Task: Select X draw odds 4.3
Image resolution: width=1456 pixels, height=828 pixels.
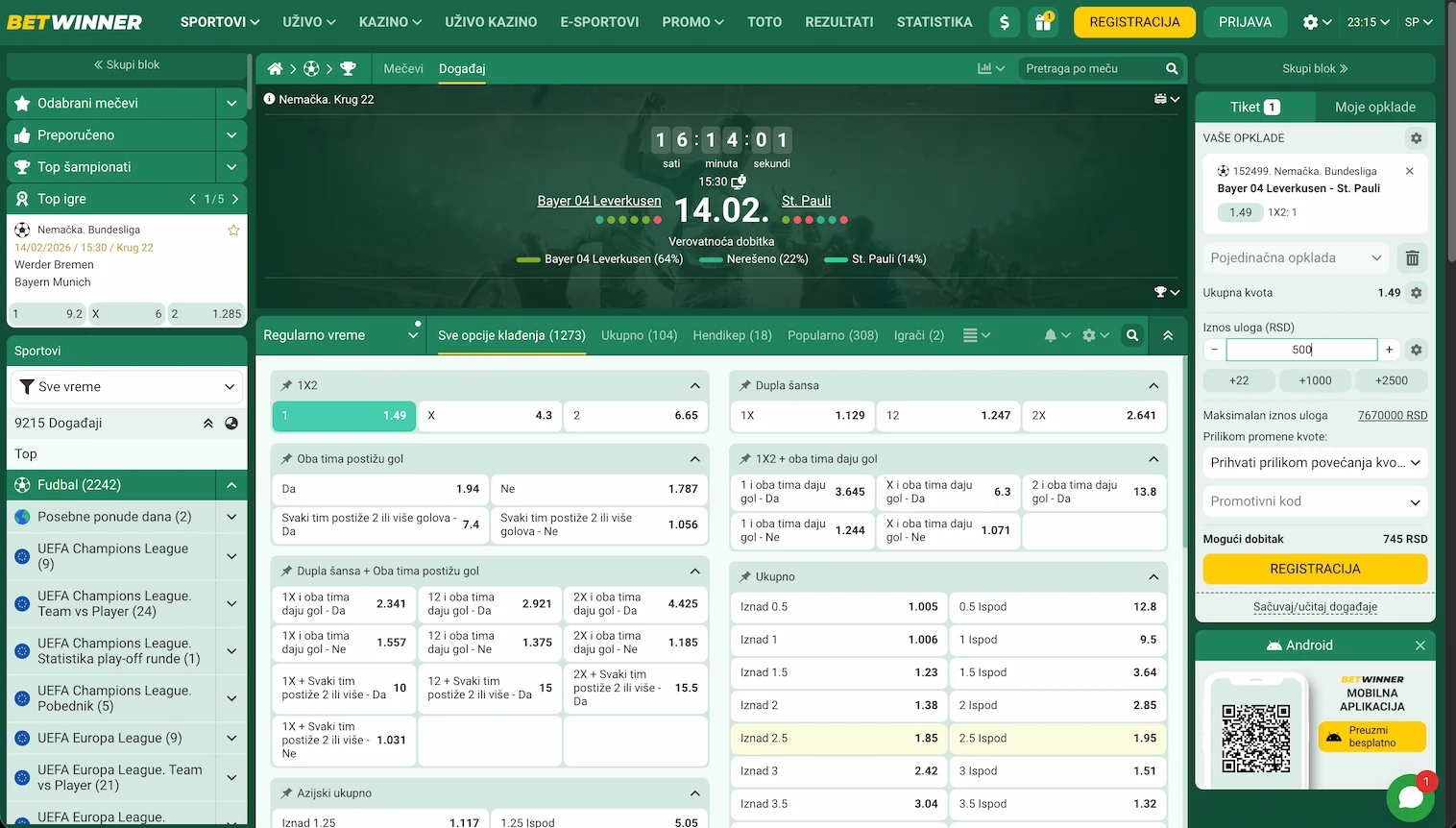Action: coord(490,416)
